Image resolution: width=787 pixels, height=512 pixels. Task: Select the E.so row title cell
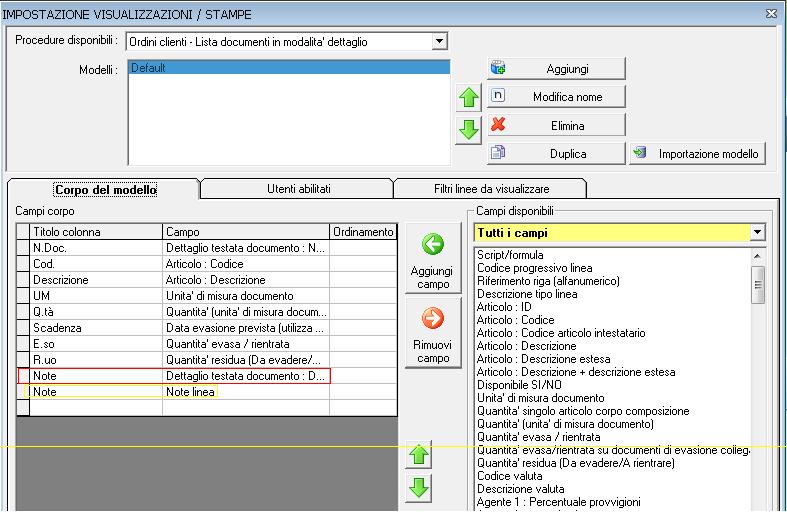[x=96, y=344]
